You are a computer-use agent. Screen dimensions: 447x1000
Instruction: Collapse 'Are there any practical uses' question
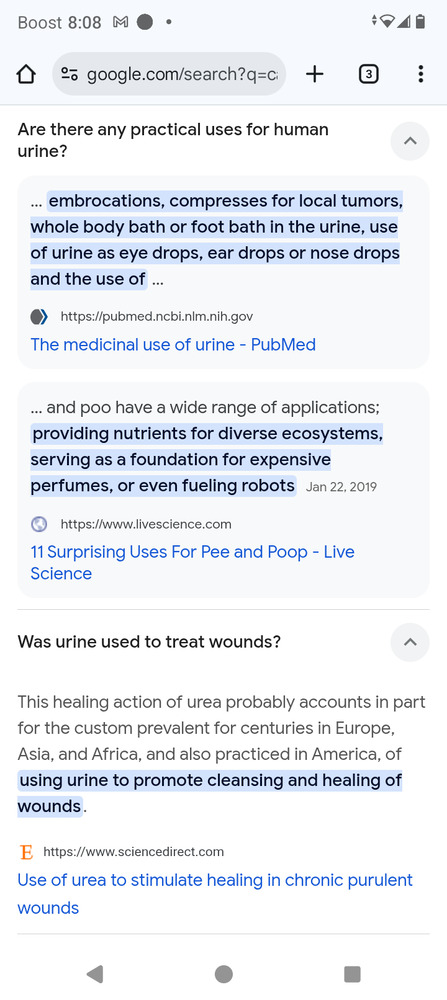(410, 141)
